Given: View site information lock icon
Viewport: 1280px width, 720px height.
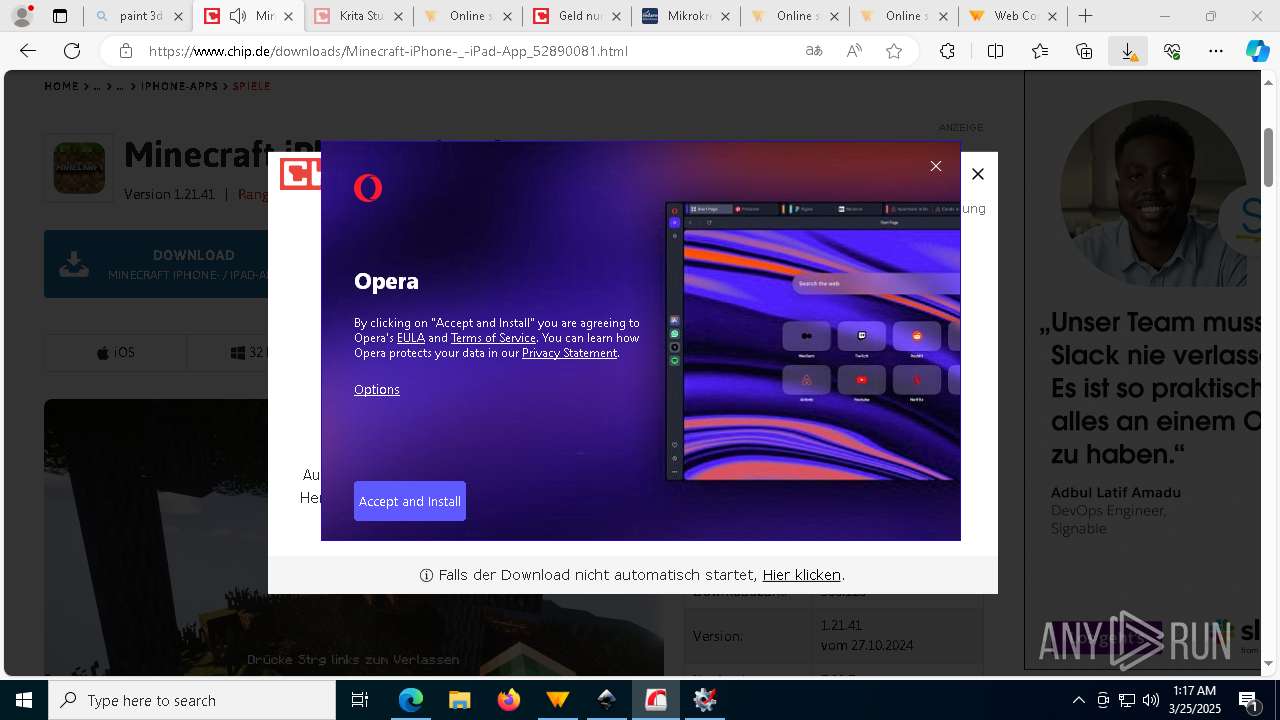Looking at the screenshot, I should point(126,51).
